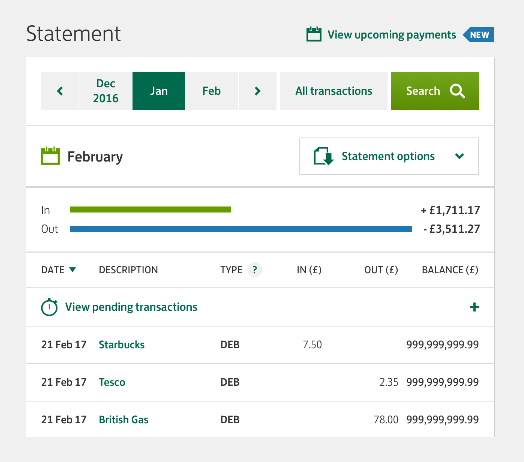524x462 pixels.
Task: Expand pending transactions with plus icon
Action: 474,307
